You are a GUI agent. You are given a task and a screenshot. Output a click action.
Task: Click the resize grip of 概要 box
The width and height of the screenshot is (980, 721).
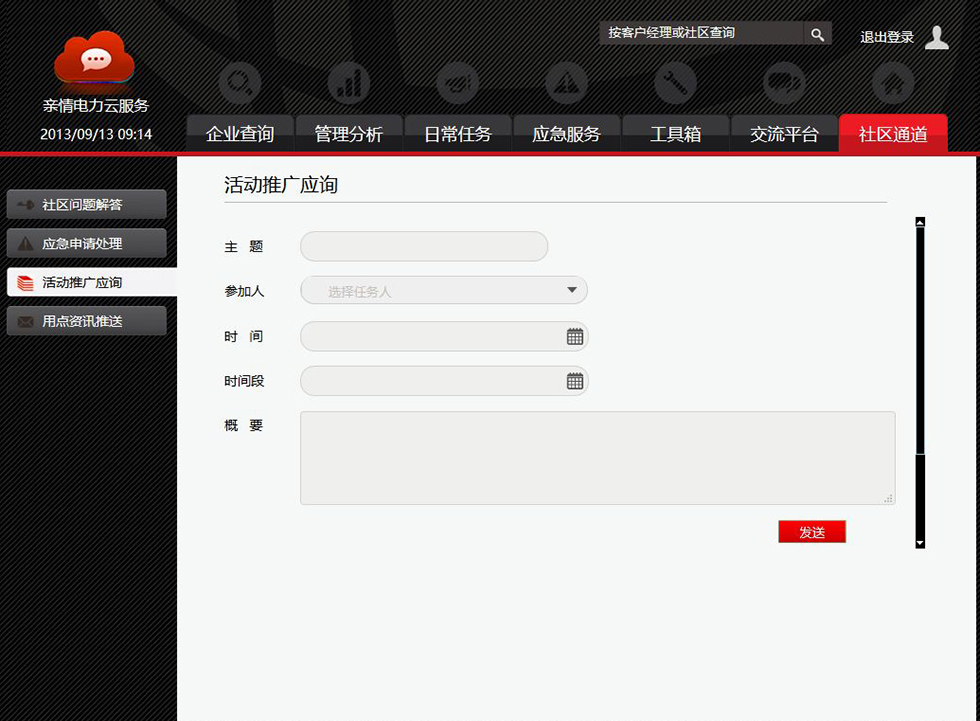point(888,498)
